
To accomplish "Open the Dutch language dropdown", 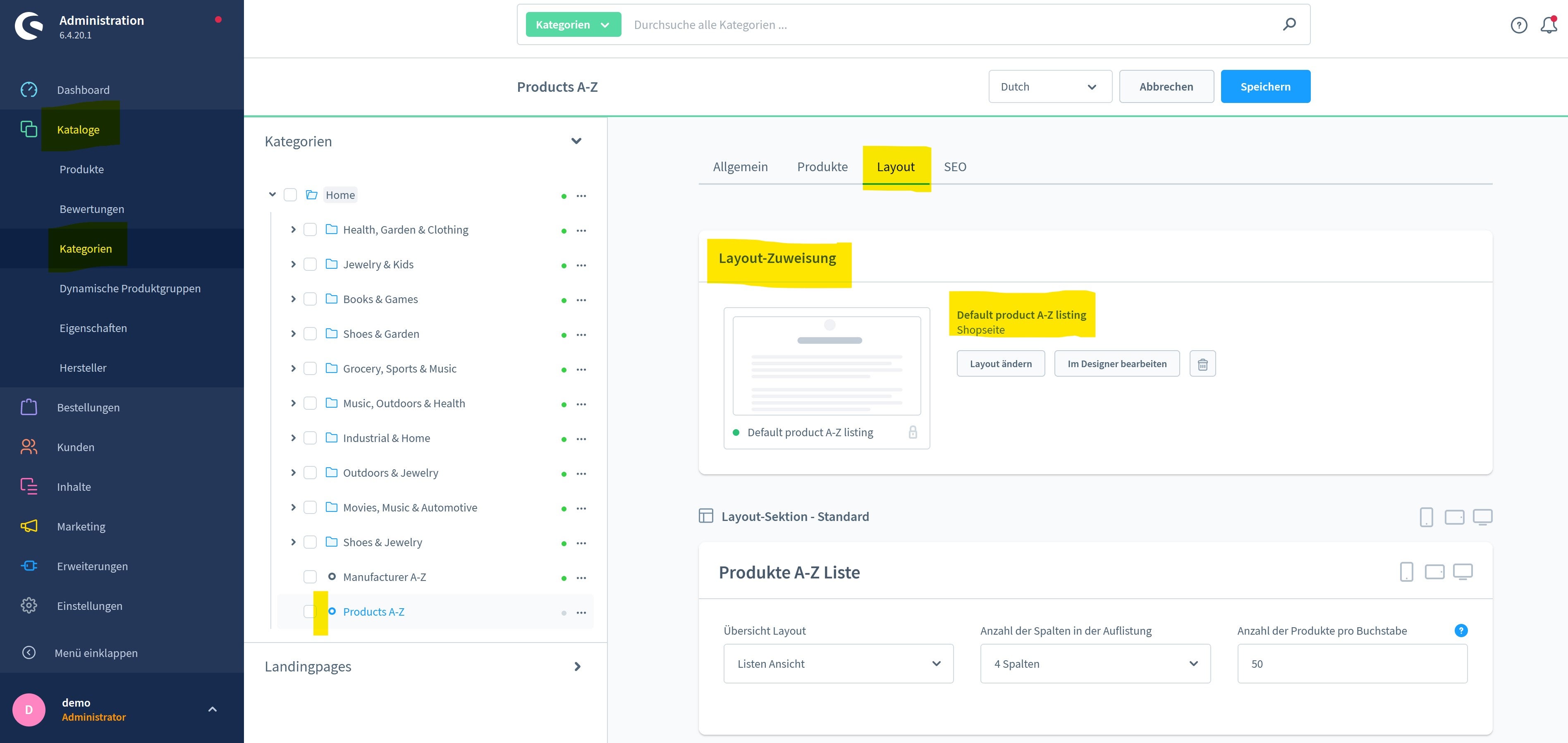I will pyautogui.click(x=1050, y=86).
